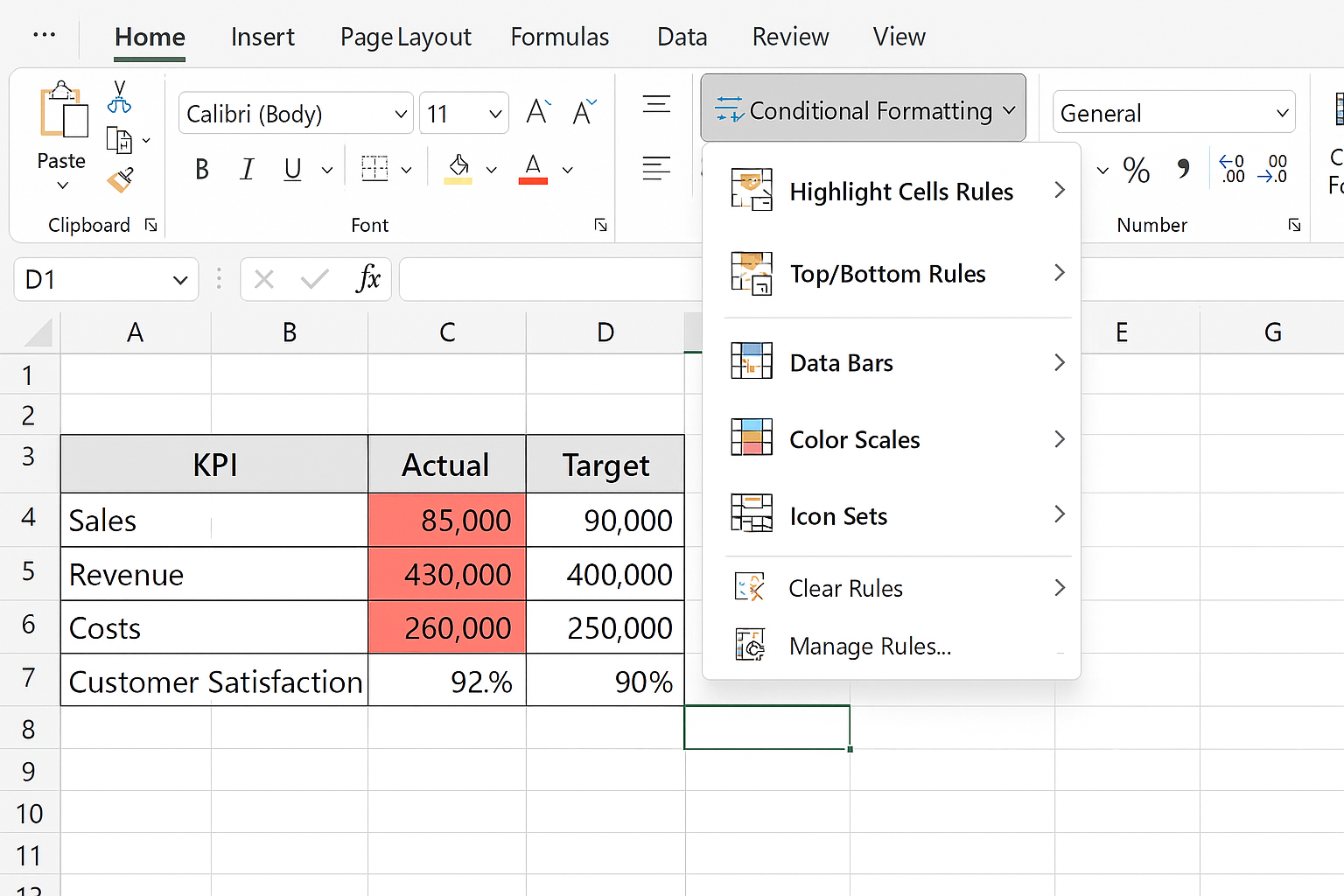This screenshot has height=896, width=1344.
Task: Open Conditional Formatting button
Action: pos(864,108)
